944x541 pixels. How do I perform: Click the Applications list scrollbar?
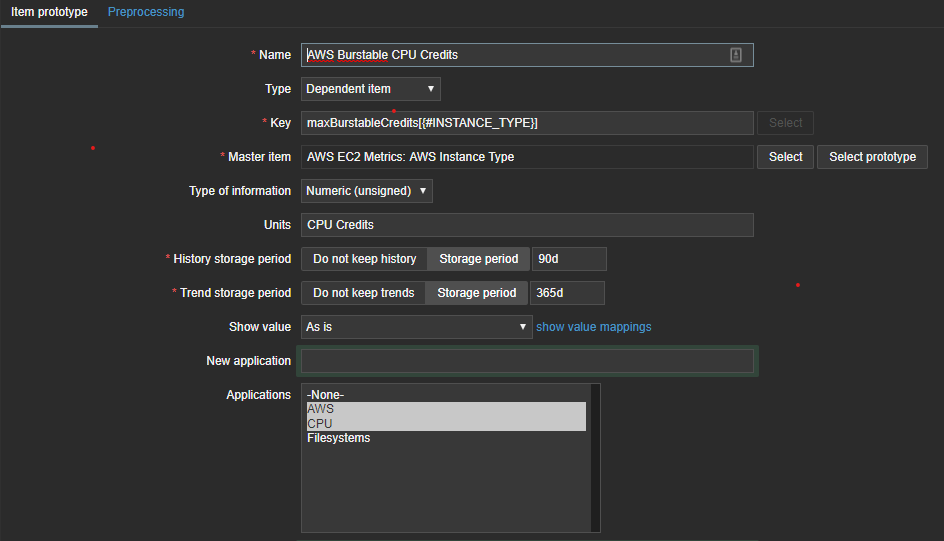tap(595, 458)
